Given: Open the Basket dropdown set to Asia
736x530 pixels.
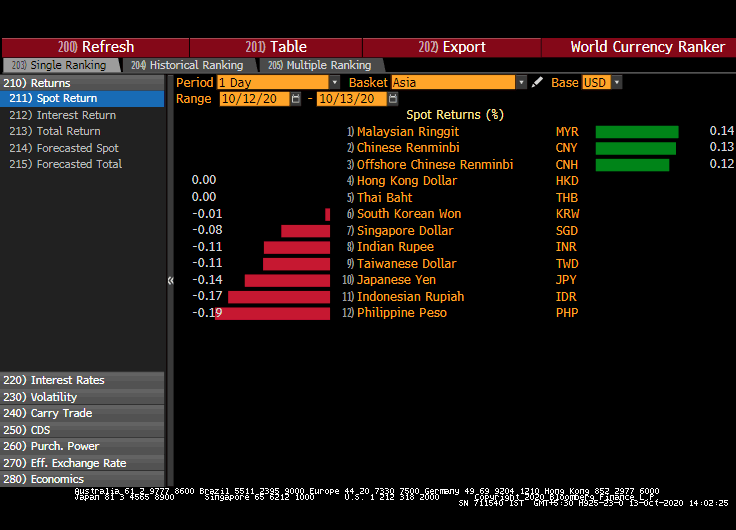Looking at the screenshot, I should coord(521,82).
